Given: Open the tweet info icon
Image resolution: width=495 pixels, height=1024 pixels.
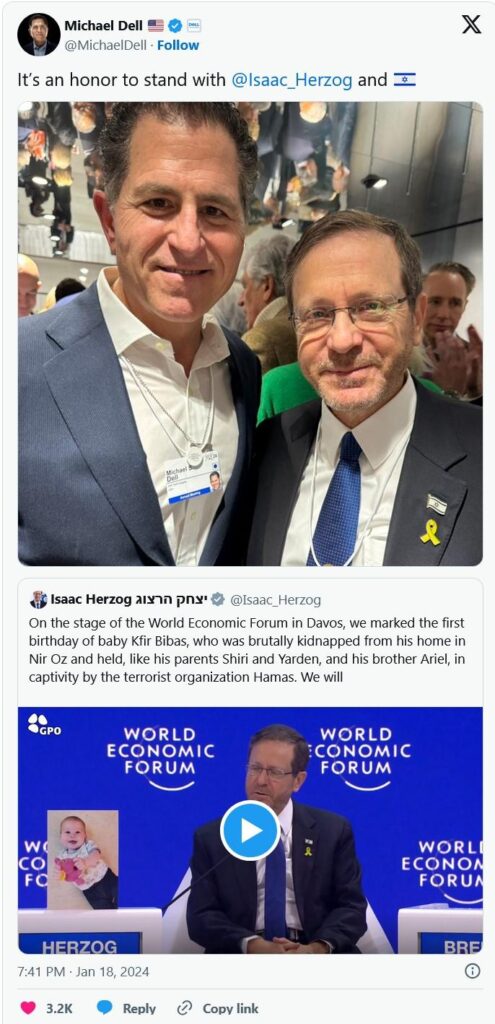Looking at the screenshot, I should click(472, 971).
